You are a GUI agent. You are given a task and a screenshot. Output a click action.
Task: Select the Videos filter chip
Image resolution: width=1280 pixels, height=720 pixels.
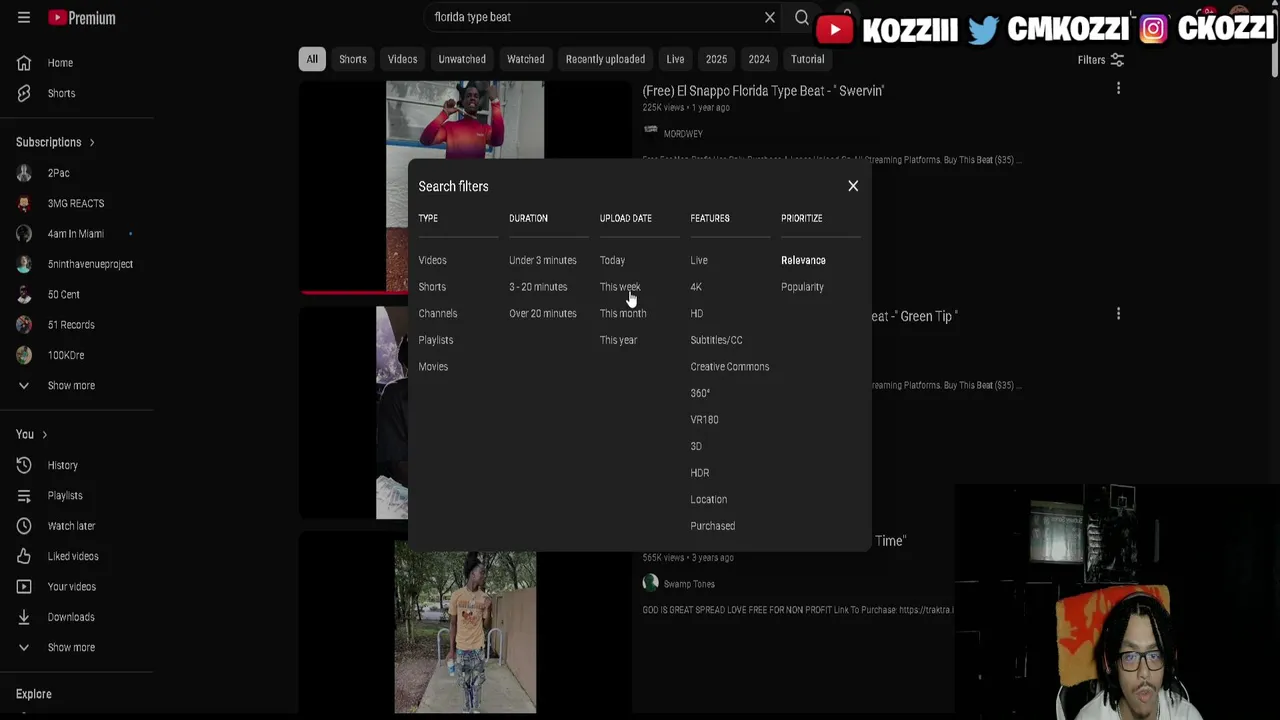pos(402,59)
